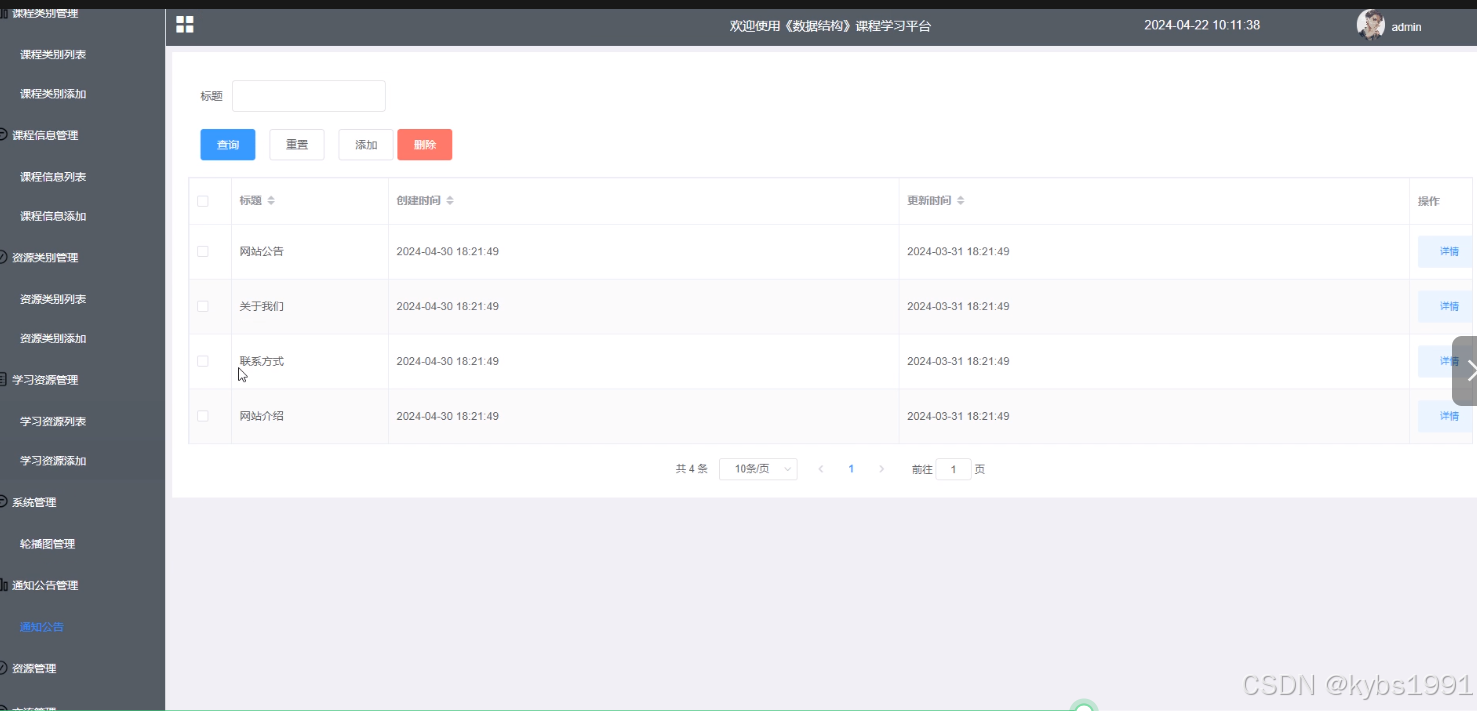The height and width of the screenshot is (711, 1477).
Task: Click the 前往 page number input
Action: (953, 469)
